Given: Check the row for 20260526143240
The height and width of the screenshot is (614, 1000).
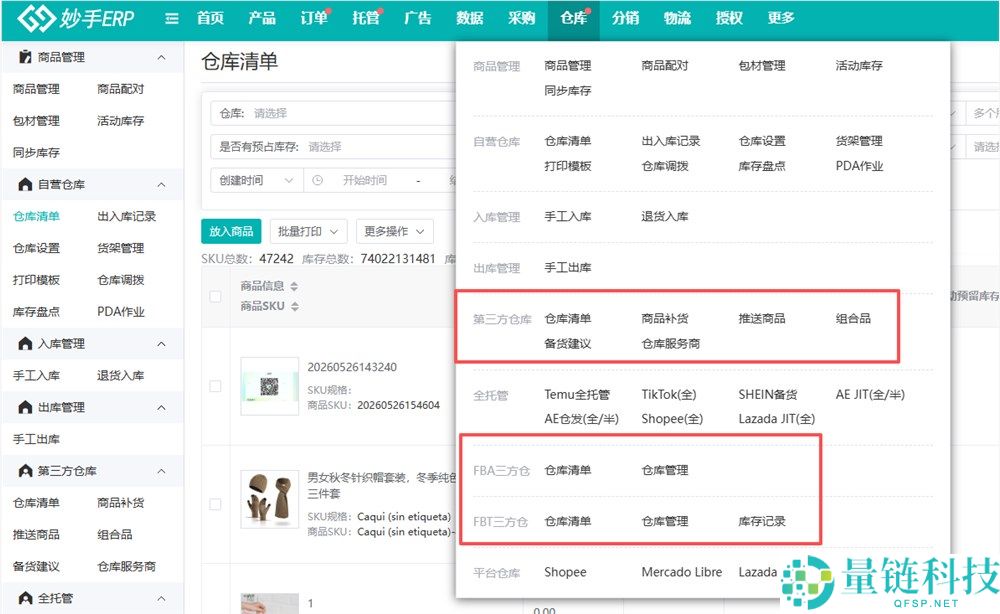Looking at the screenshot, I should click(216, 386).
